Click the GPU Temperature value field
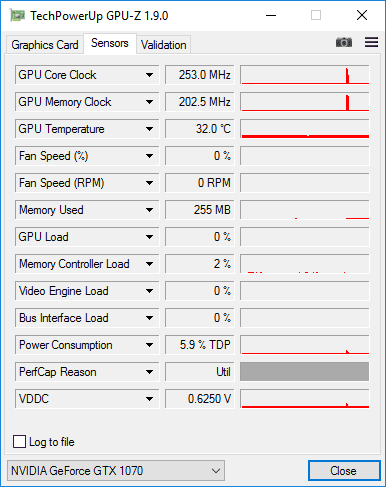Screen dimensions: 386x487 pyautogui.click(x=200, y=129)
